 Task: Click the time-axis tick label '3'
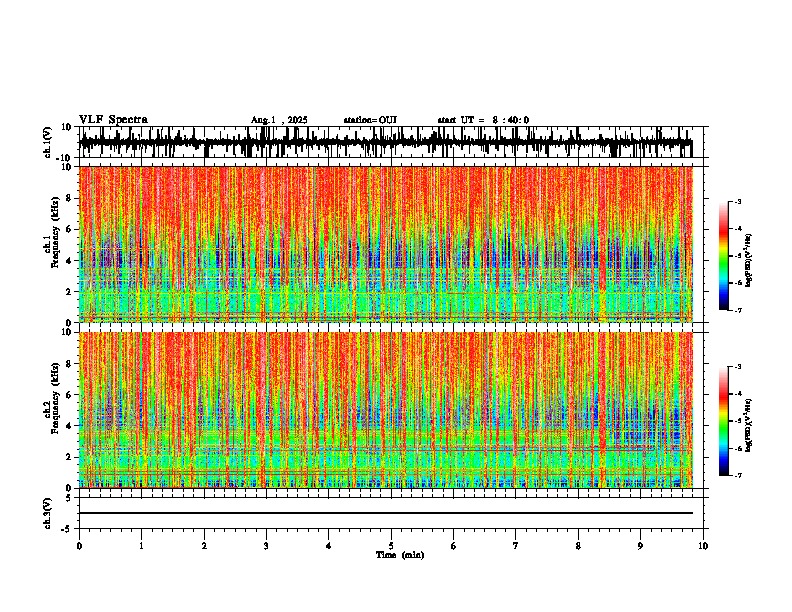click(x=266, y=546)
